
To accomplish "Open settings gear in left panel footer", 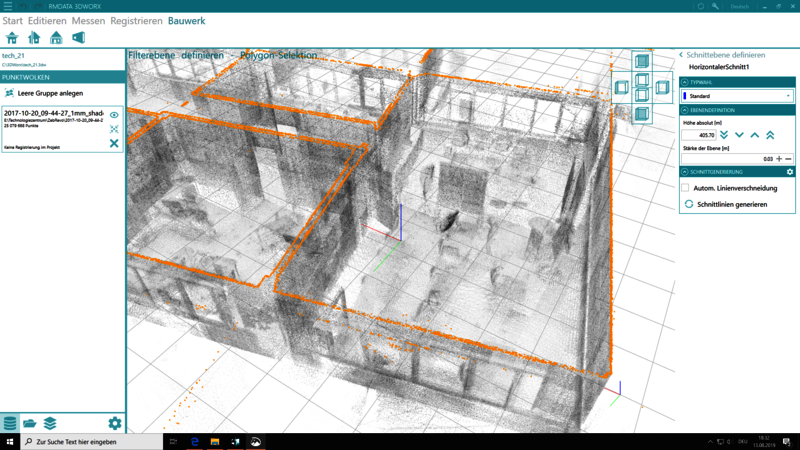I will coord(114,424).
